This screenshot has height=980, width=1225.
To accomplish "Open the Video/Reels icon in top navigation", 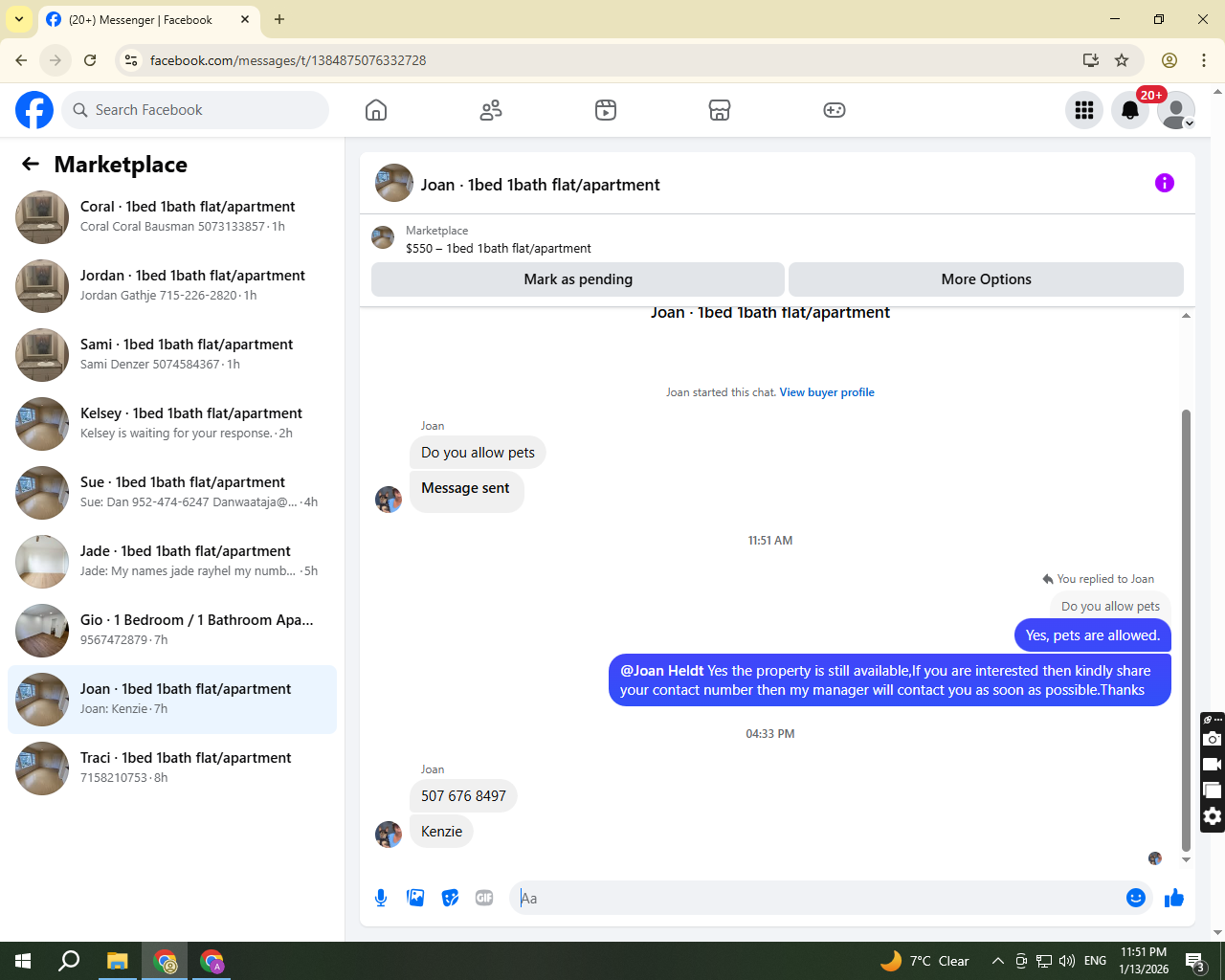I will coord(606,110).
